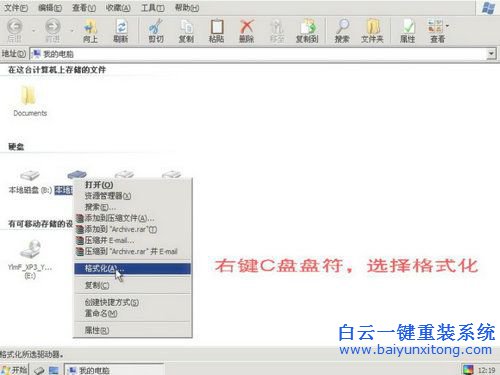Choose 打开(O) in the context menu
The image size is (500, 375).
tap(132, 185)
